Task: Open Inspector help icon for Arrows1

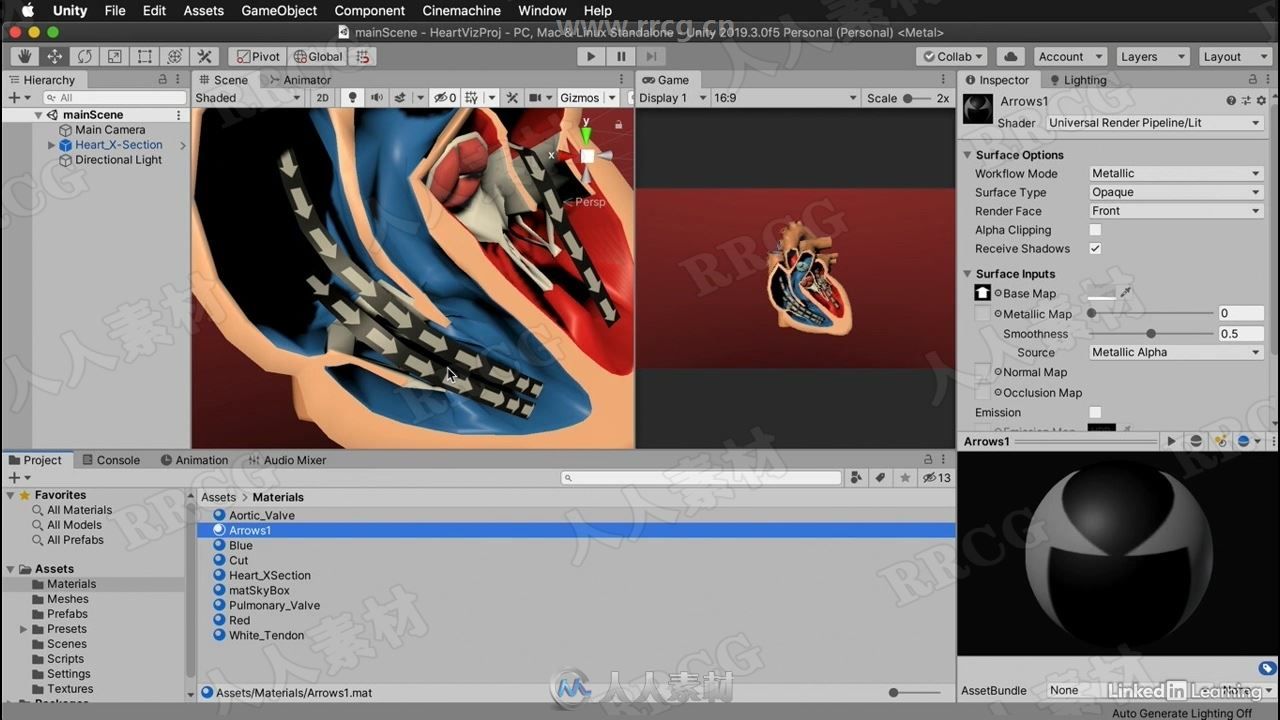Action: click(x=1231, y=101)
